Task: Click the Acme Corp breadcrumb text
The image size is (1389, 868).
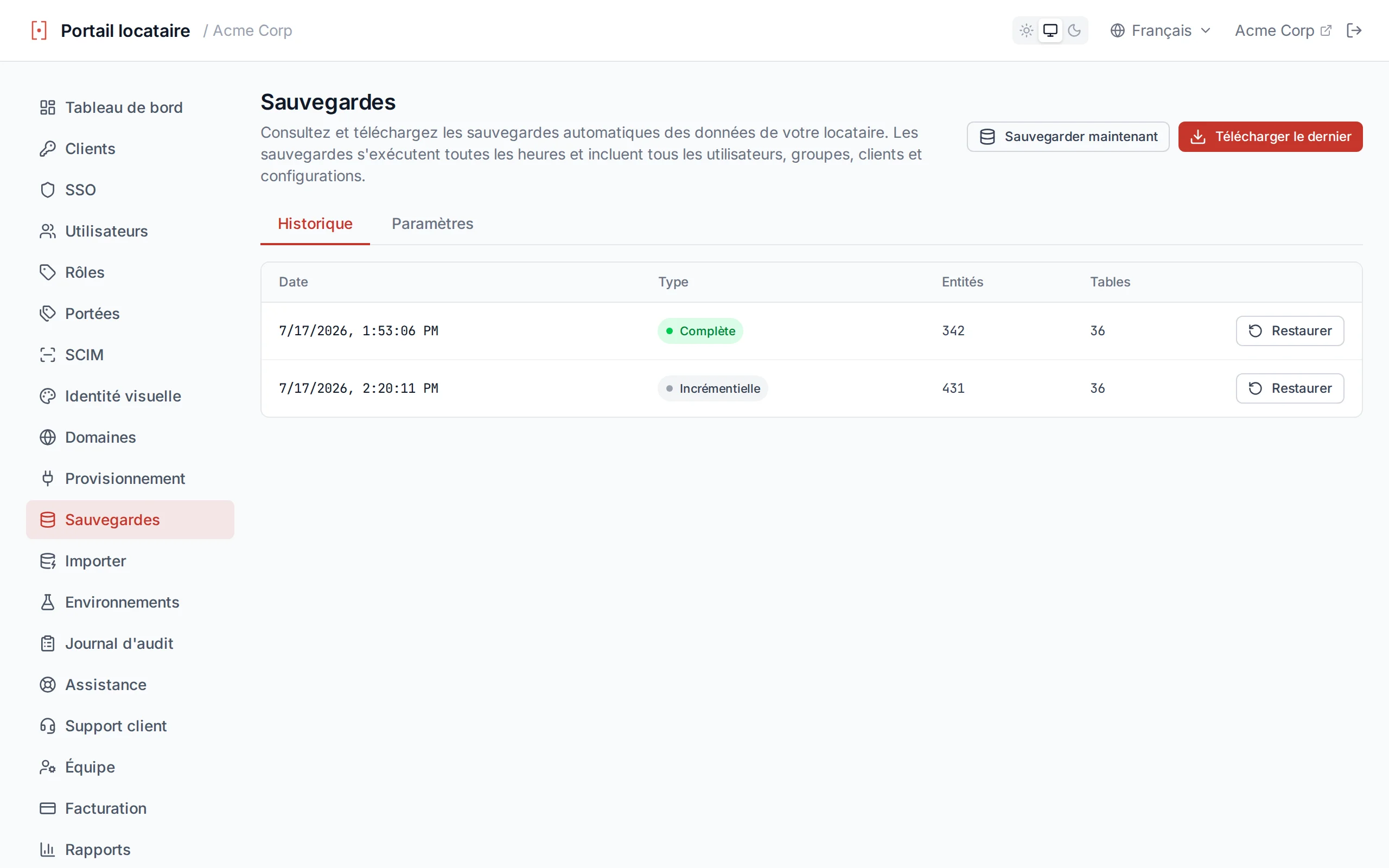Action: click(x=252, y=30)
